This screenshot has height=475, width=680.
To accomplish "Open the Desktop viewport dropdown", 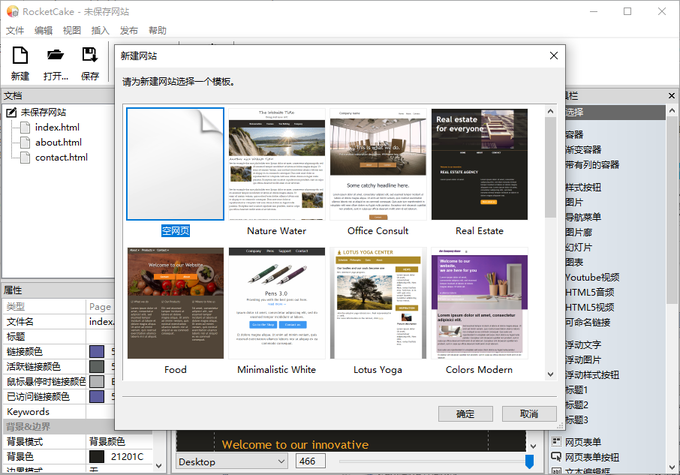I will coord(233,462).
